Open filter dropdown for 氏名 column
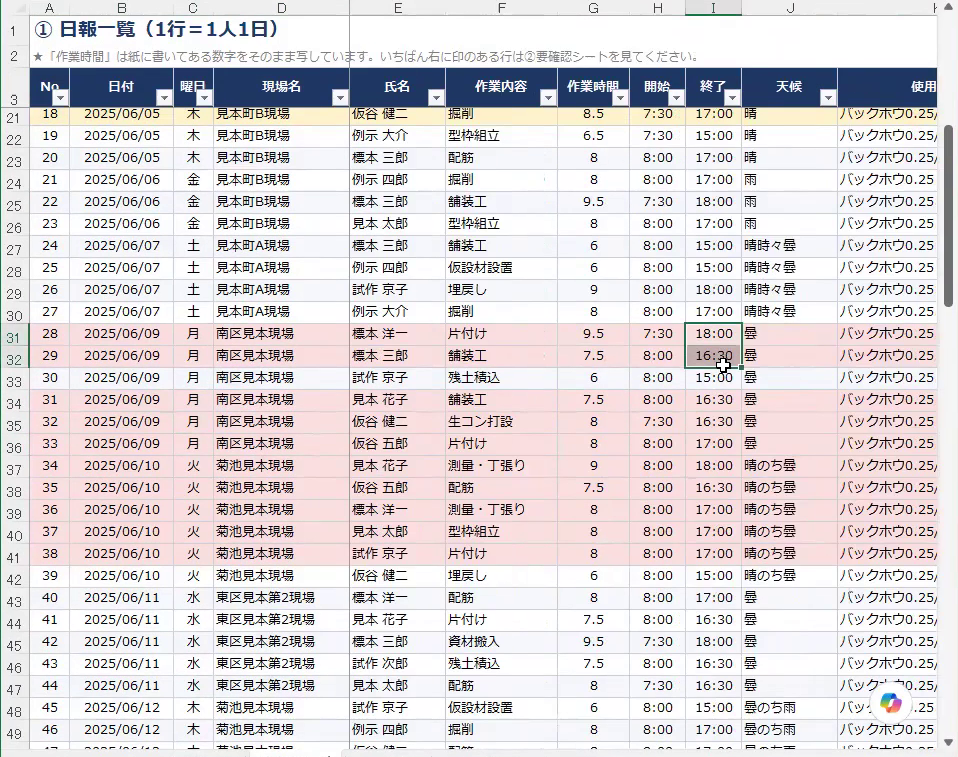Screen dimensions: 958x757 [436, 98]
